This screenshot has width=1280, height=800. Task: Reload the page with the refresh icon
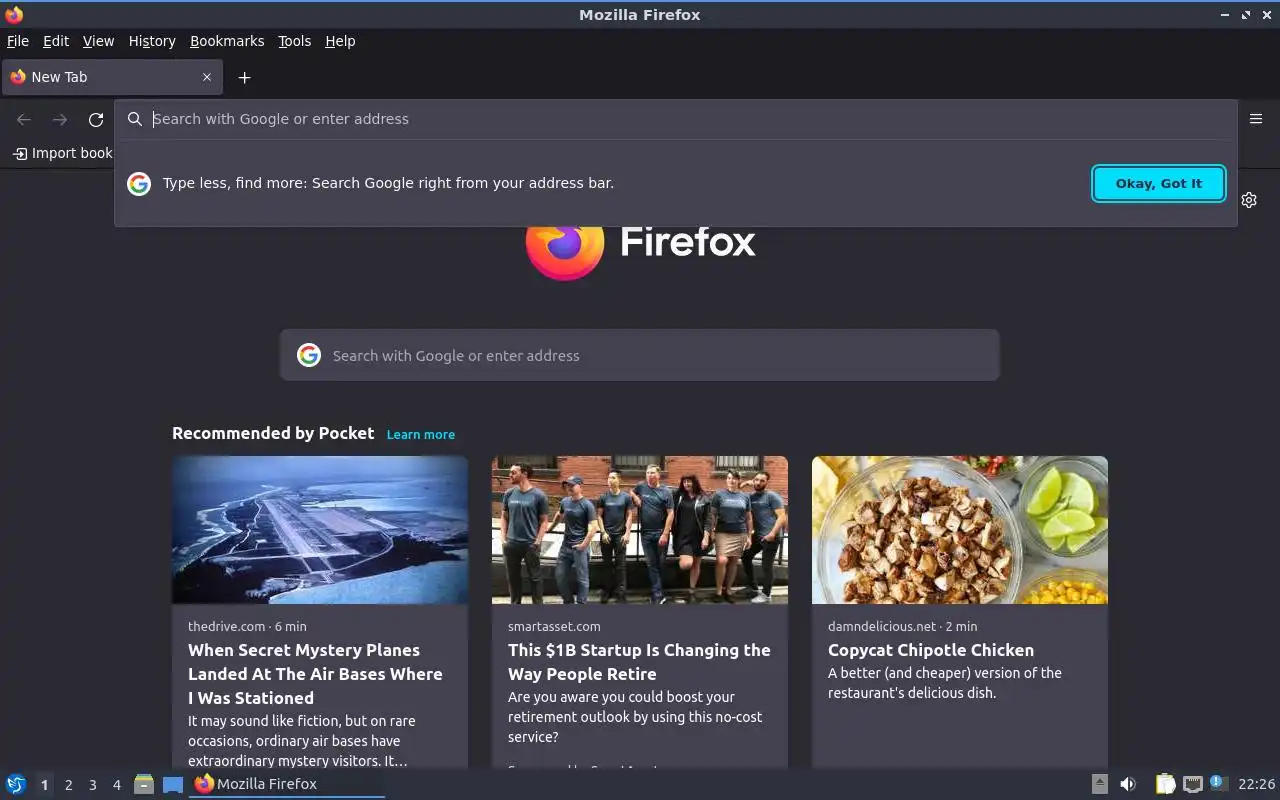[x=96, y=119]
